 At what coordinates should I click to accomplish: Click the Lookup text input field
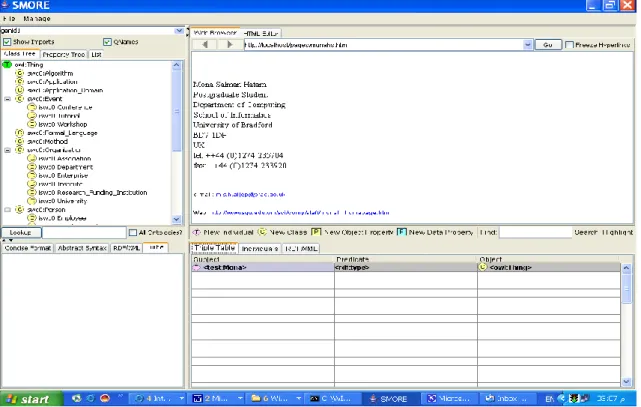click(x=84, y=233)
